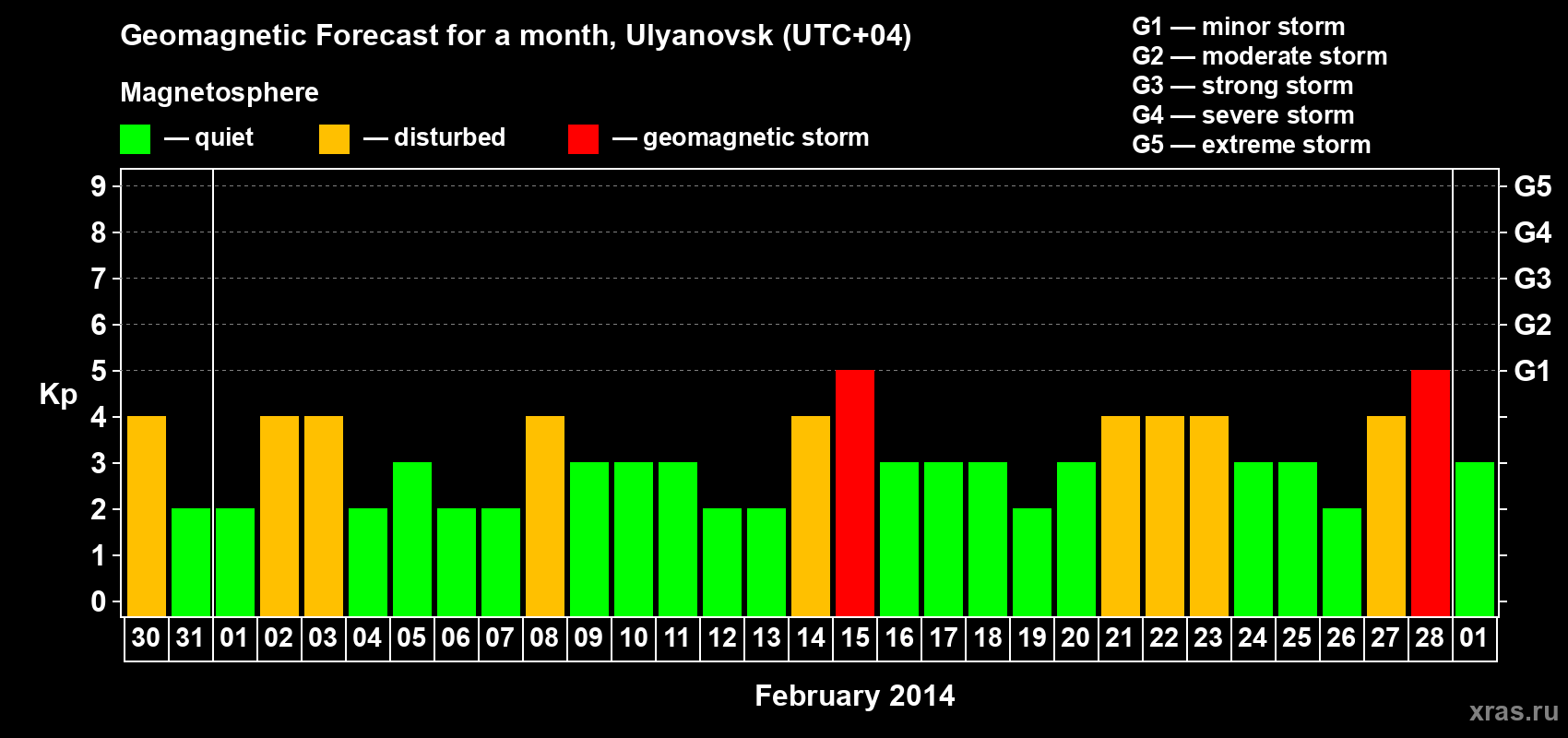1568x738 pixels.
Task: Click the 'G5 — extreme storm' legend line
Action: coord(1252,145)
